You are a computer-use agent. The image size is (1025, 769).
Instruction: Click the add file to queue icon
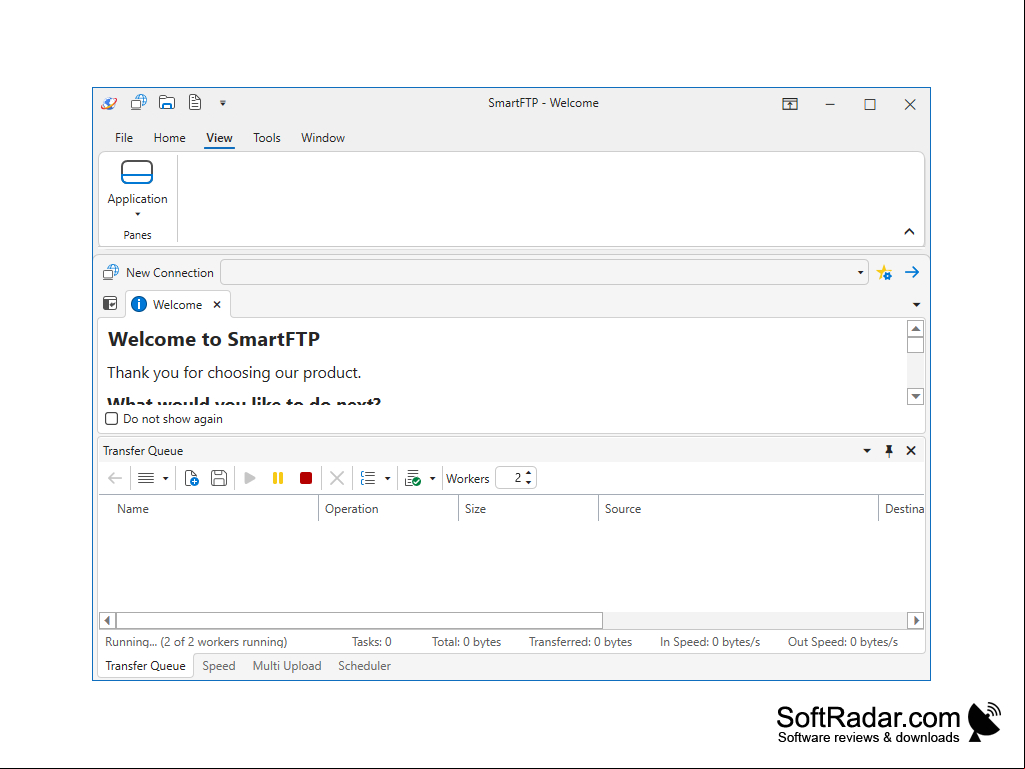[x=191, y=479]
